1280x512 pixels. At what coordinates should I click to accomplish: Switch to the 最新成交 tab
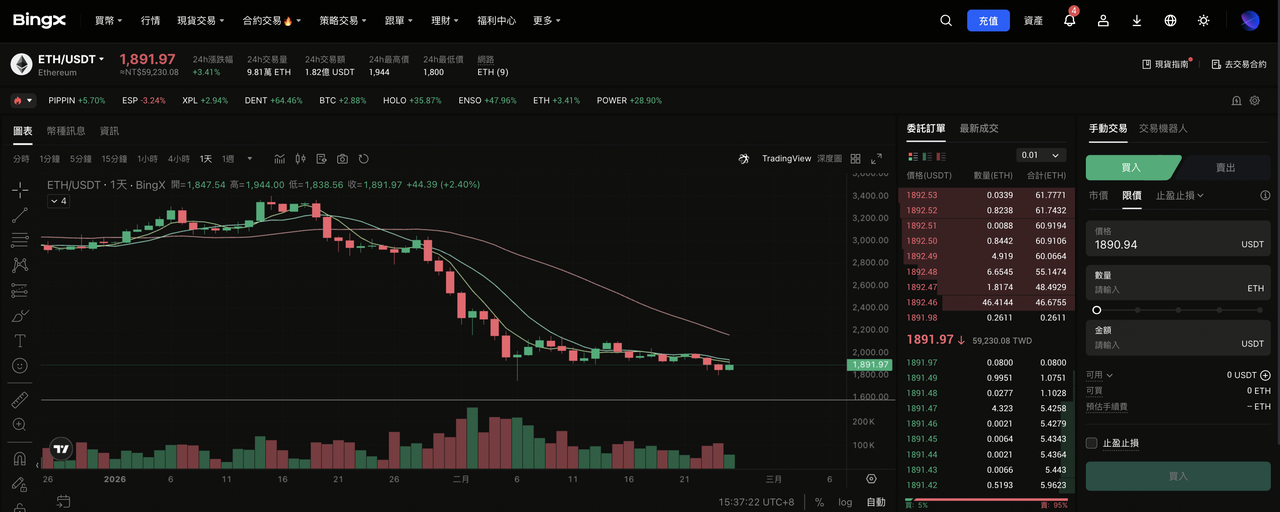pos(978,128)
